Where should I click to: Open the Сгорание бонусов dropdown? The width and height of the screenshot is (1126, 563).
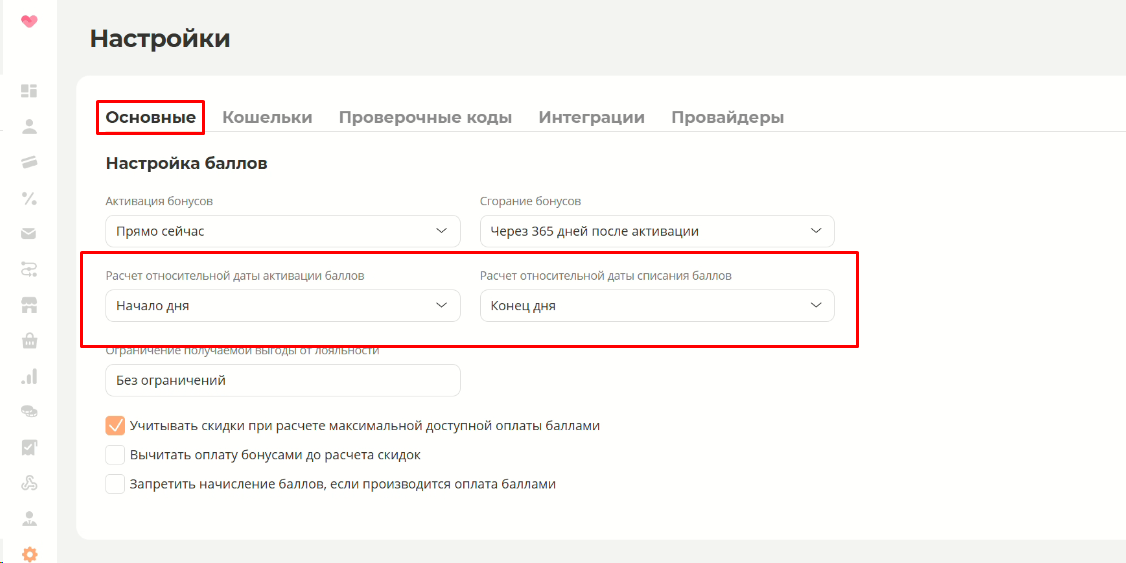657,231
